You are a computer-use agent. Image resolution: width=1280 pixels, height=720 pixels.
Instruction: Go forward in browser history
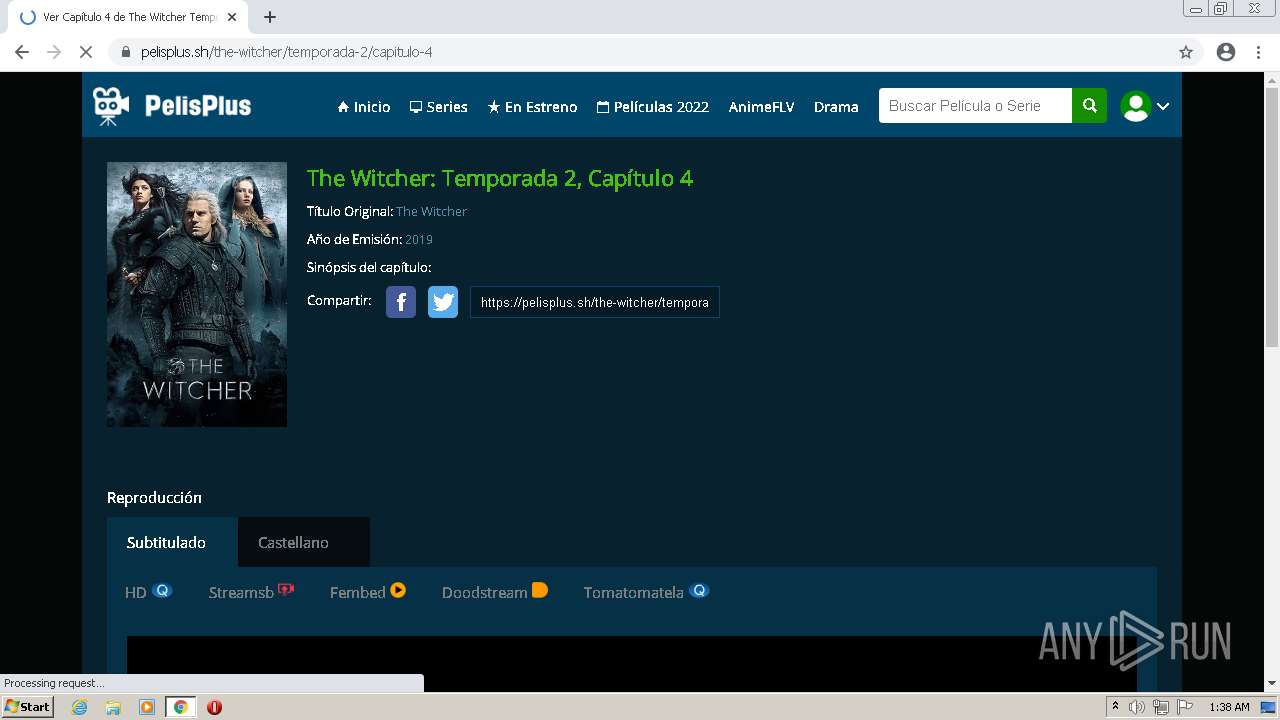coord(54,52)
